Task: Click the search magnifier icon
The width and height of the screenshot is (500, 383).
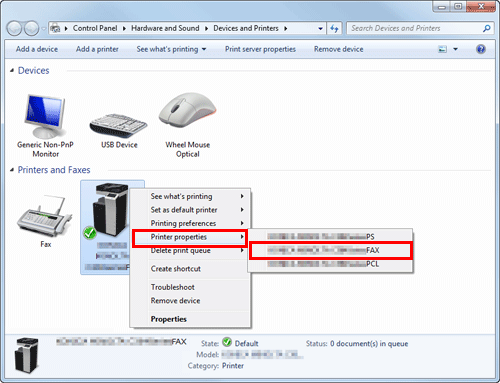Action: point(487,29)
